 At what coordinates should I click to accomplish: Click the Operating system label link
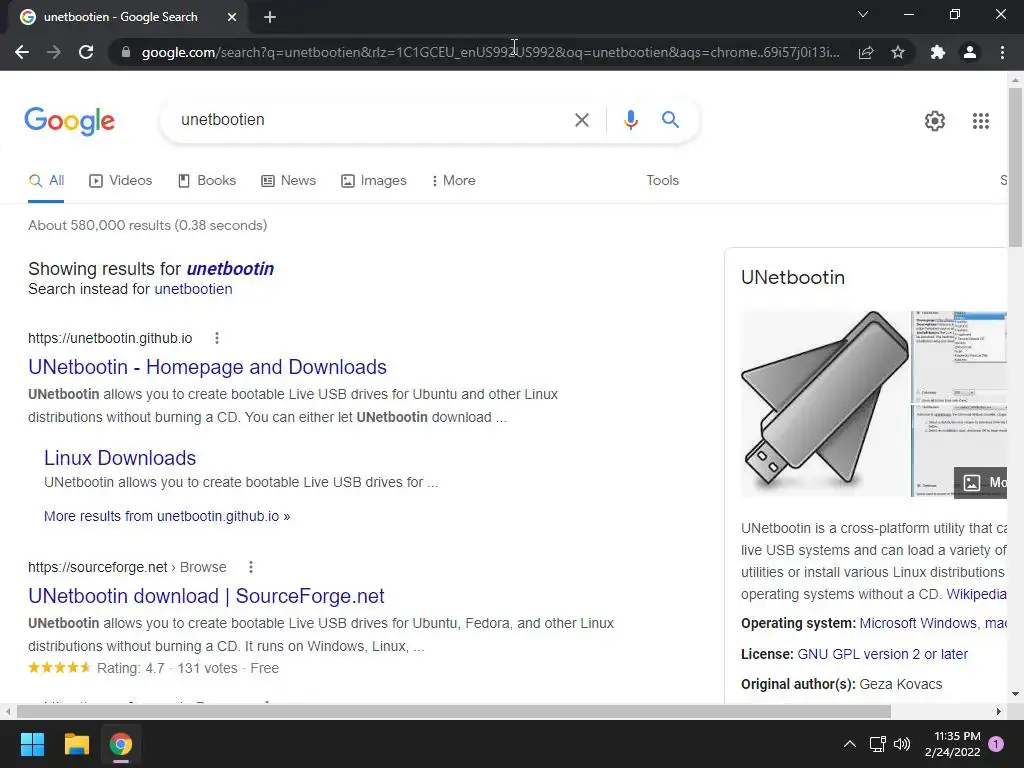(798, 624)
